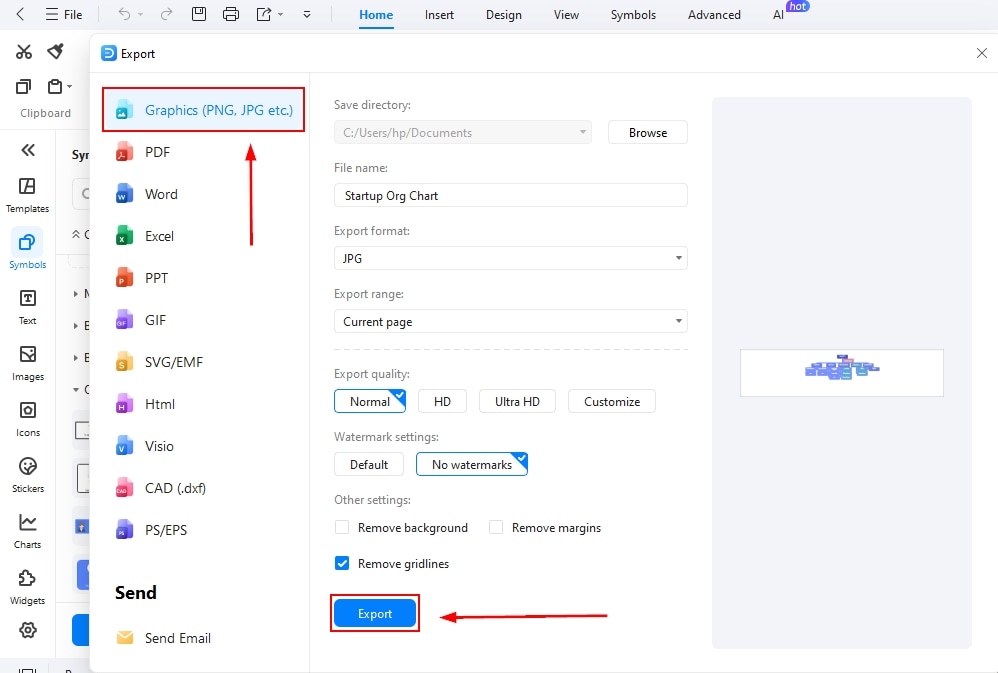Open the Export format JPG dropdown
The width and height of the screenshot is (998, 673).
coord(510,259)
